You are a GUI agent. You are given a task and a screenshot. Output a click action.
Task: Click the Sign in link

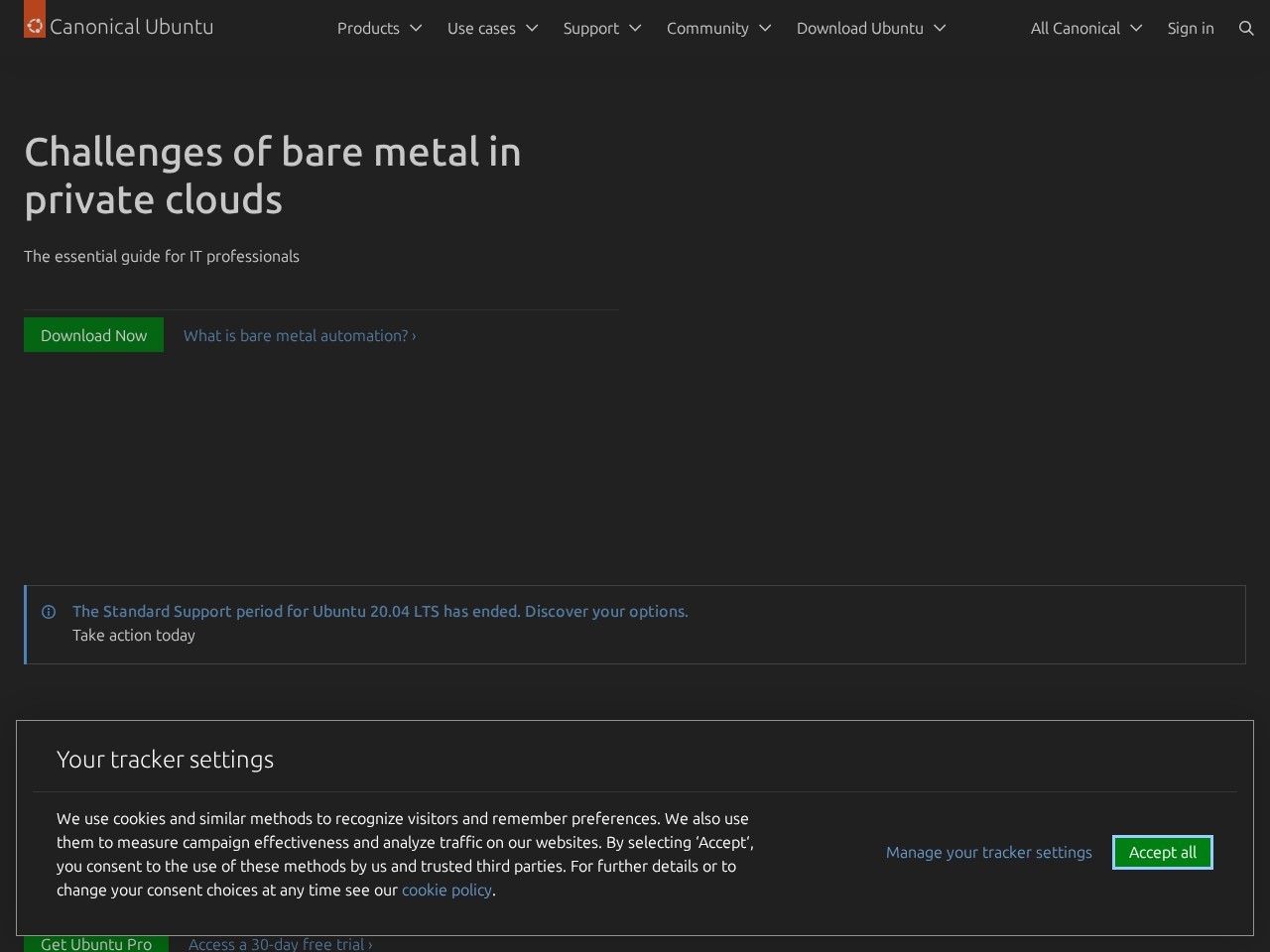1191,28
